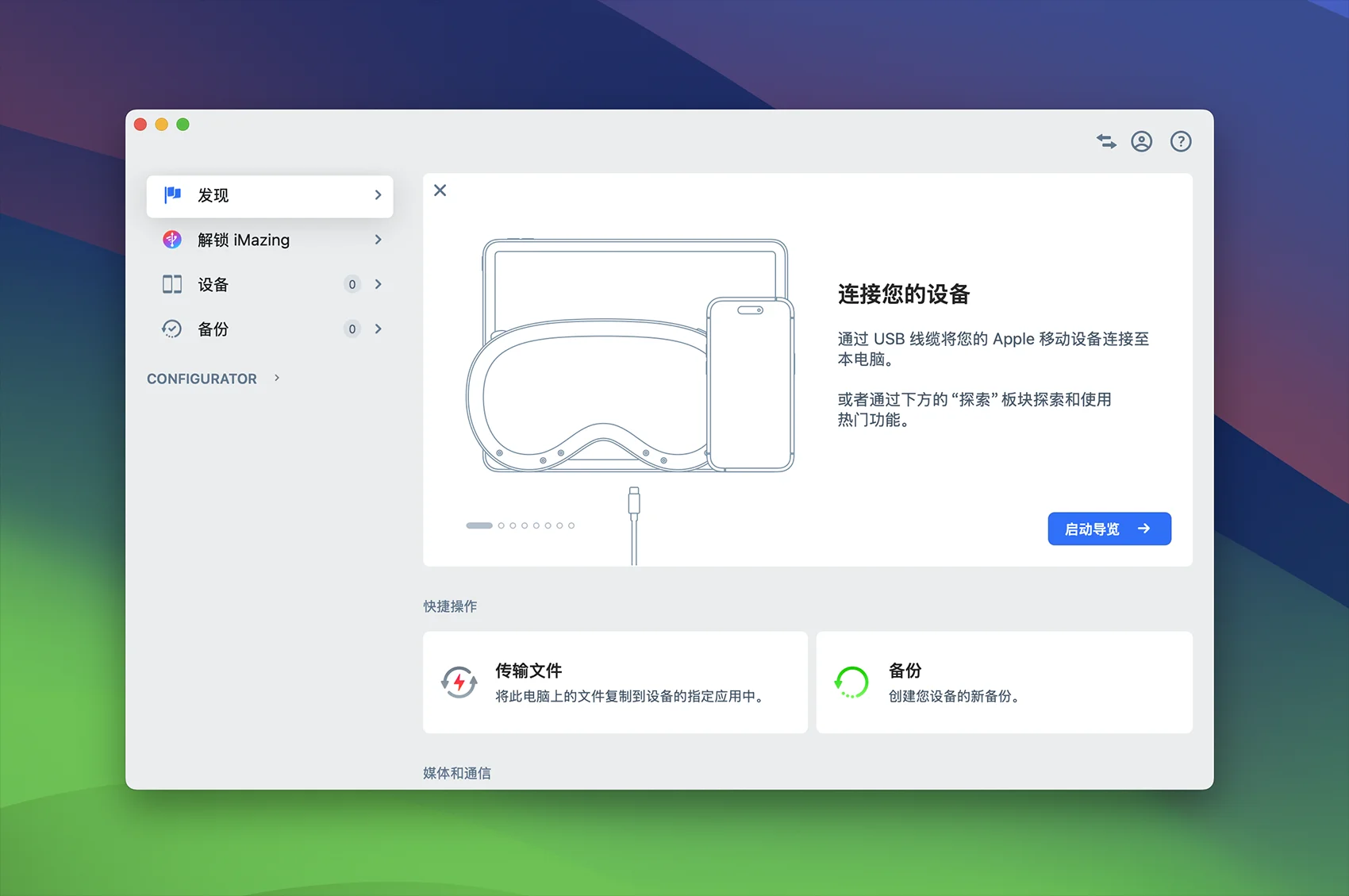
Task: Click the 启动导览 button
Action: [x=1109, y=529]
